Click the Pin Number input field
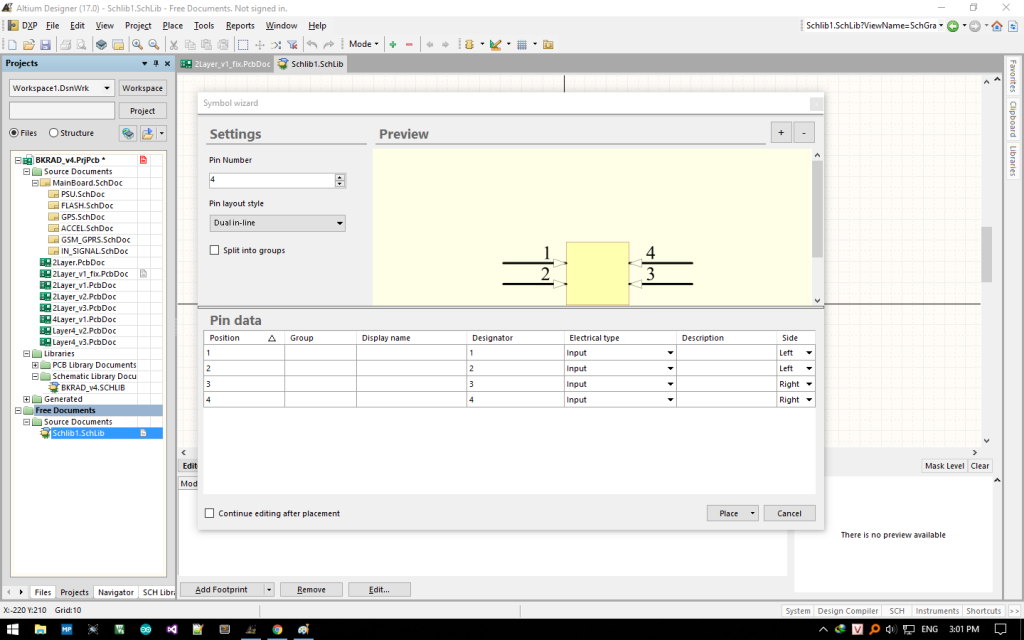Viewport: 1024px width, 640px height. tap(270, 180)
